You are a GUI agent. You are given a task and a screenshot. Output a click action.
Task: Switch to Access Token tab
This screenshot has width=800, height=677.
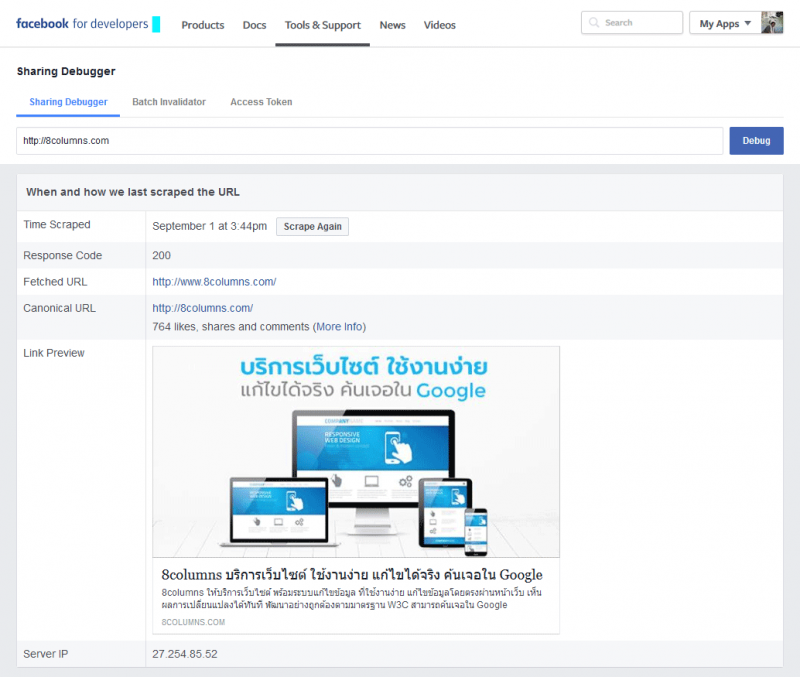point(261,102)
